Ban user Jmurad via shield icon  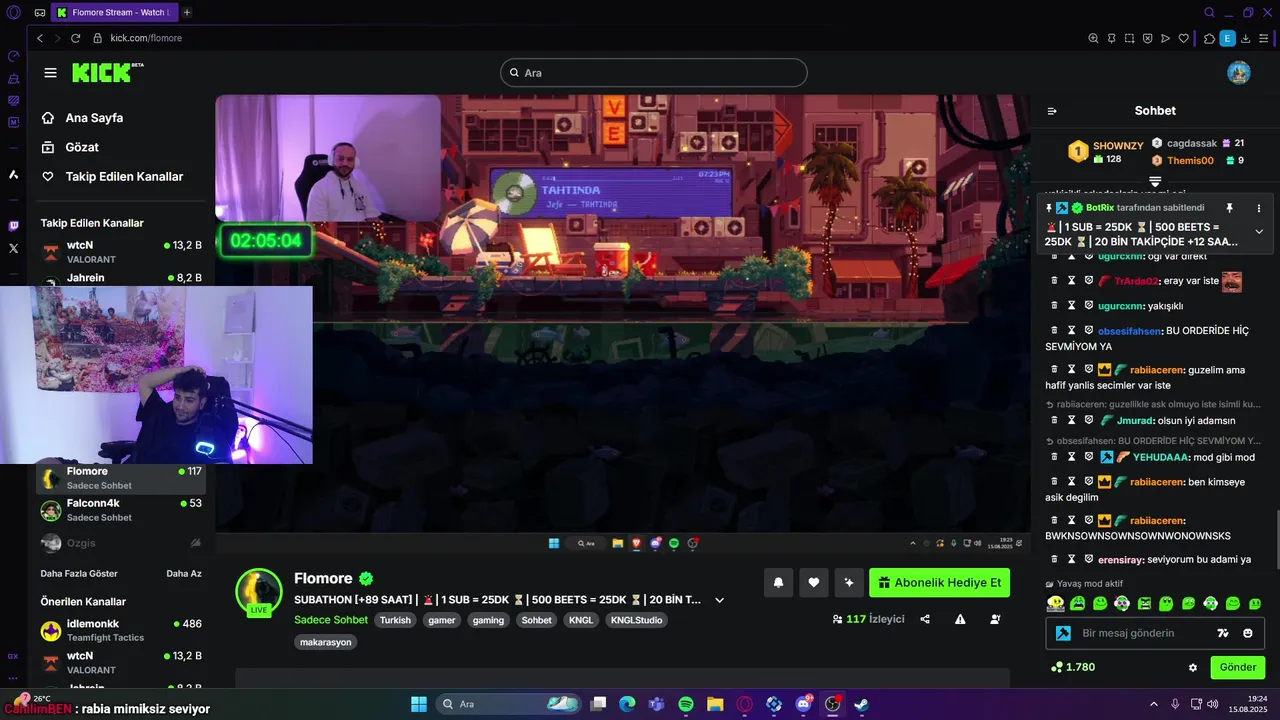(1089, 420)
